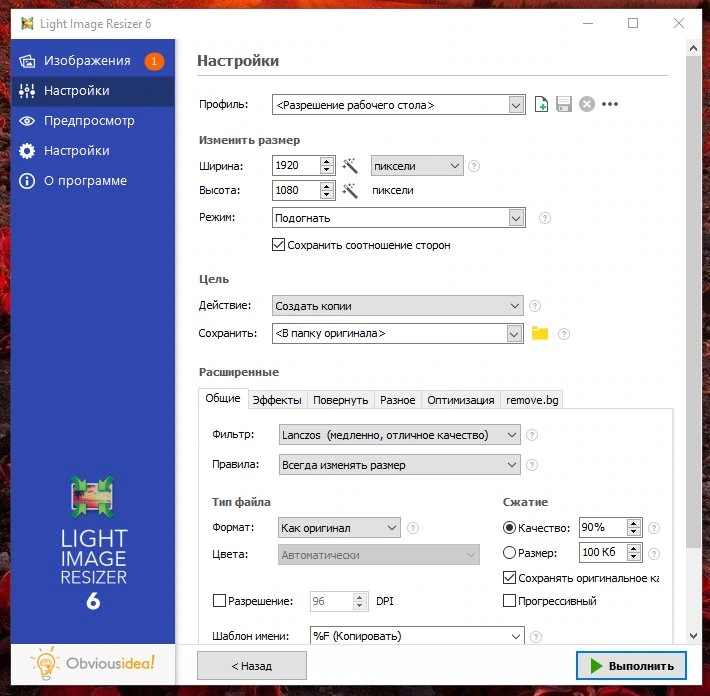This screenshot has width=710, height=696.
Task: Click help icon next to Формат
Action: click(413, 528)
